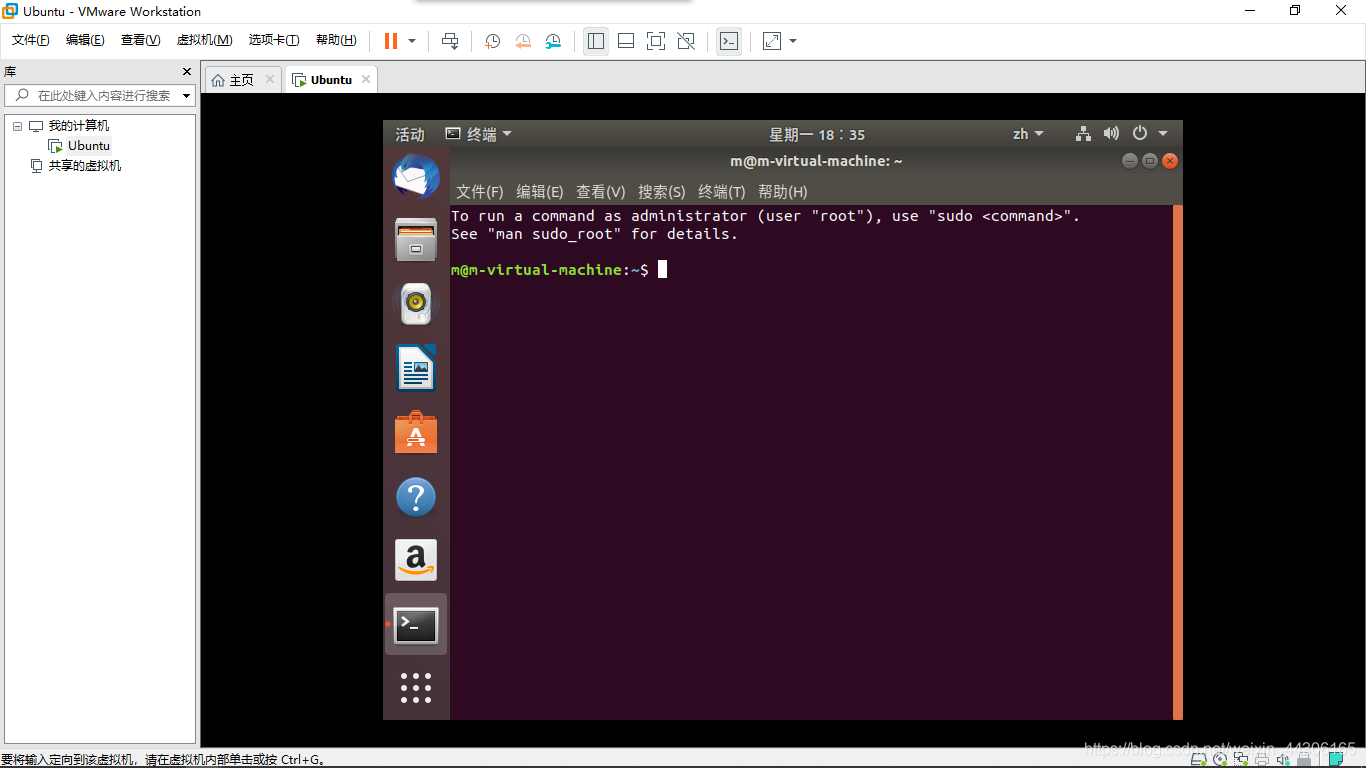Click the terminal's orange vertical scrollbar
This screenshot has width=1366, height=768.
pos(1177,461)
